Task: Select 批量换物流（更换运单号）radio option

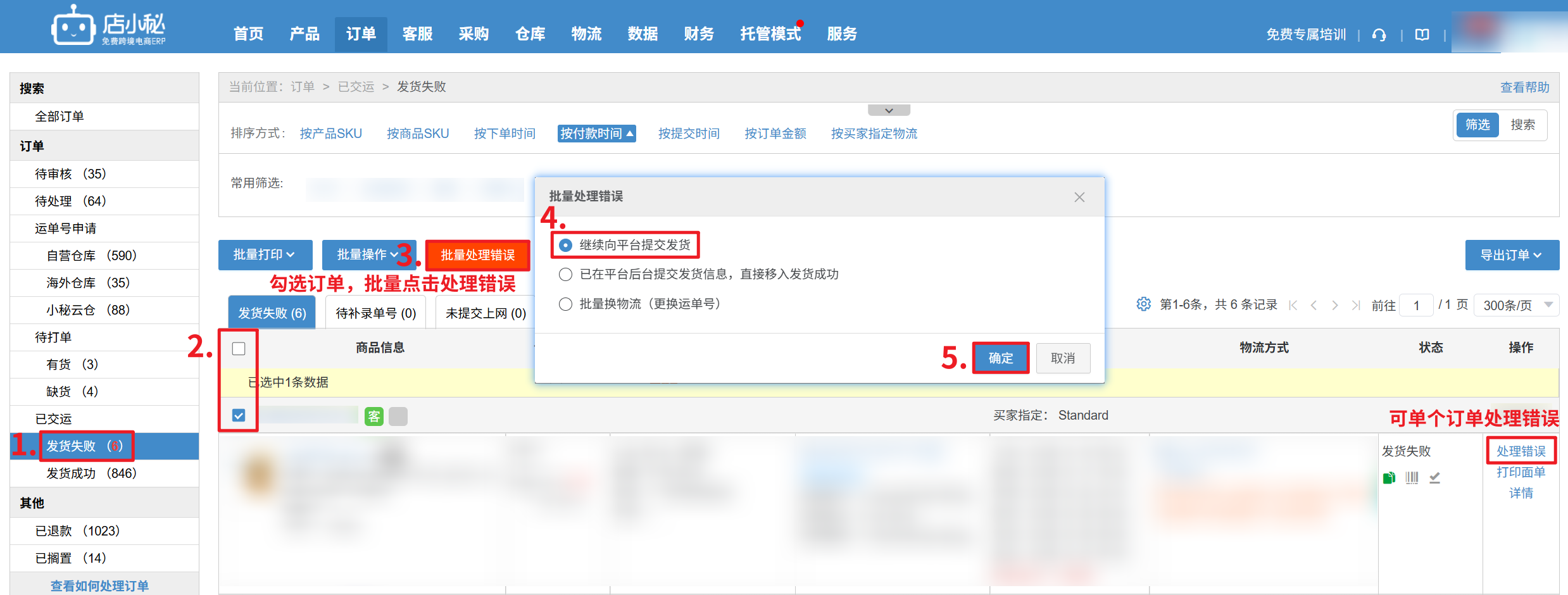Action: click(x=565, y=304)
